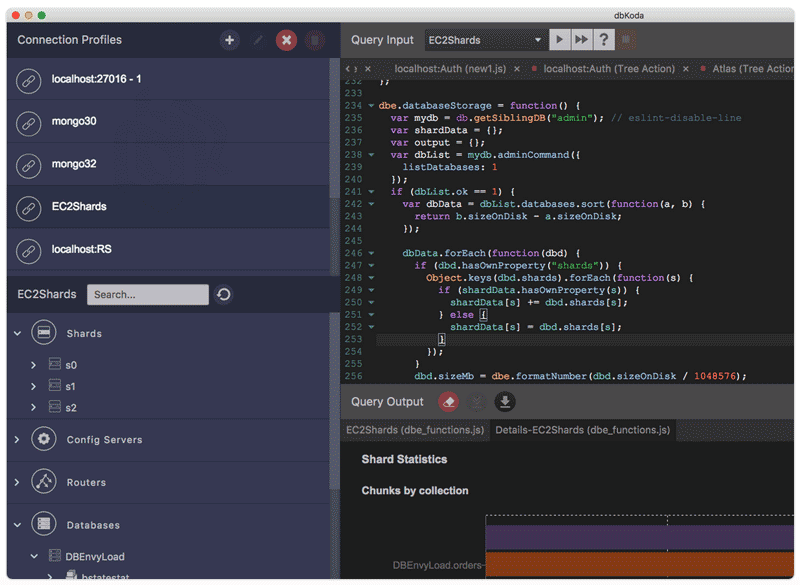Open the EC2Shards (dbe_functions.js) output tab
This screenshot has width=800, height=585.
pos(415,430)
